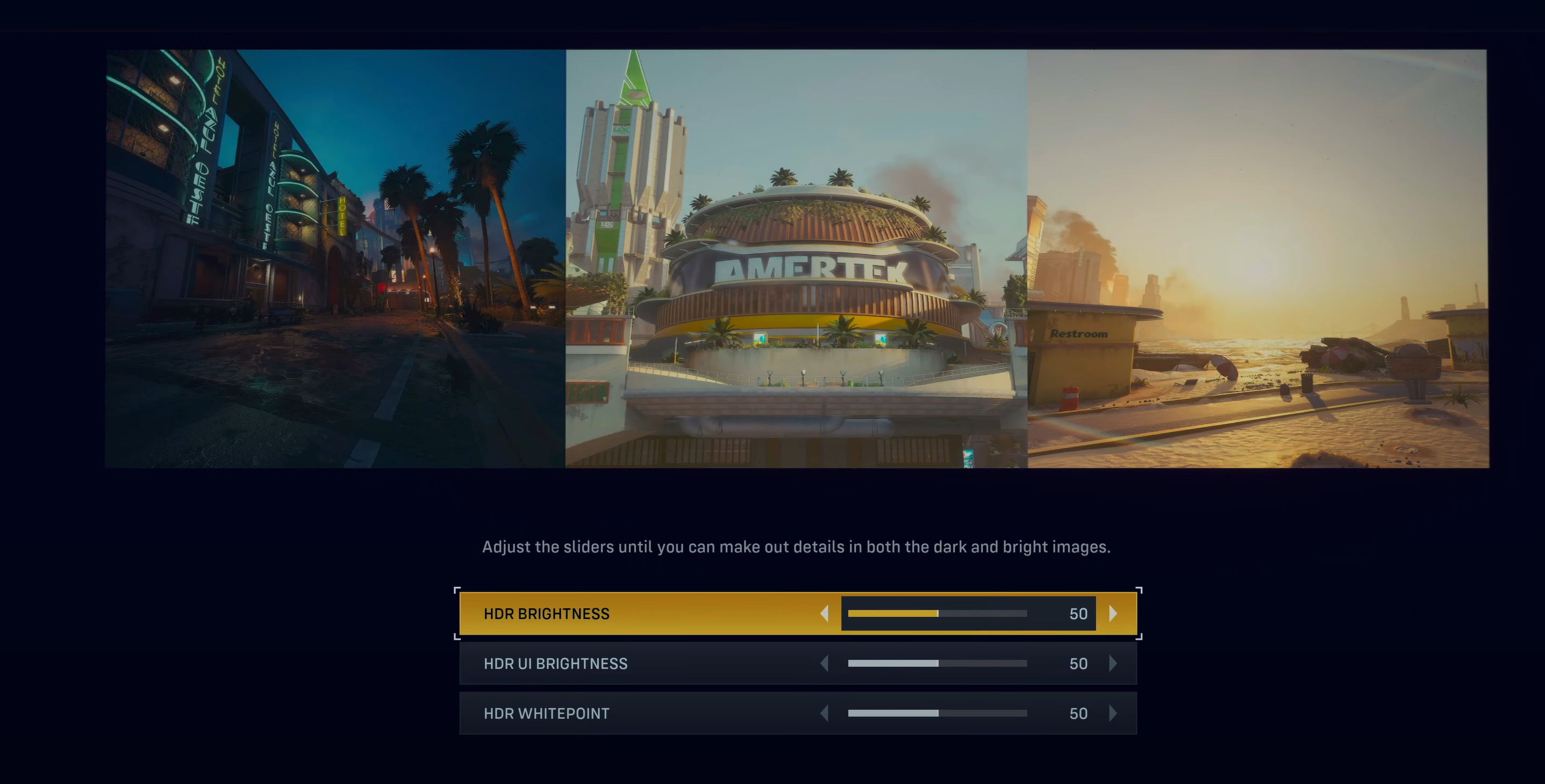Click the HDR Brightness value 50

click(1078, 614)
